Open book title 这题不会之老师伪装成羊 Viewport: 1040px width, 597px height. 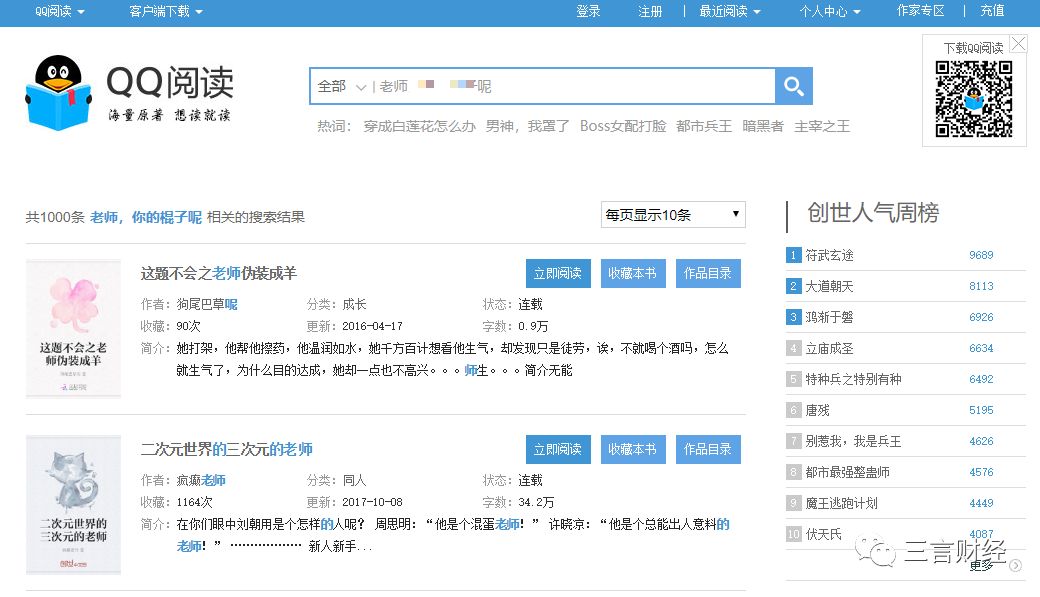(x=218, y=273)
